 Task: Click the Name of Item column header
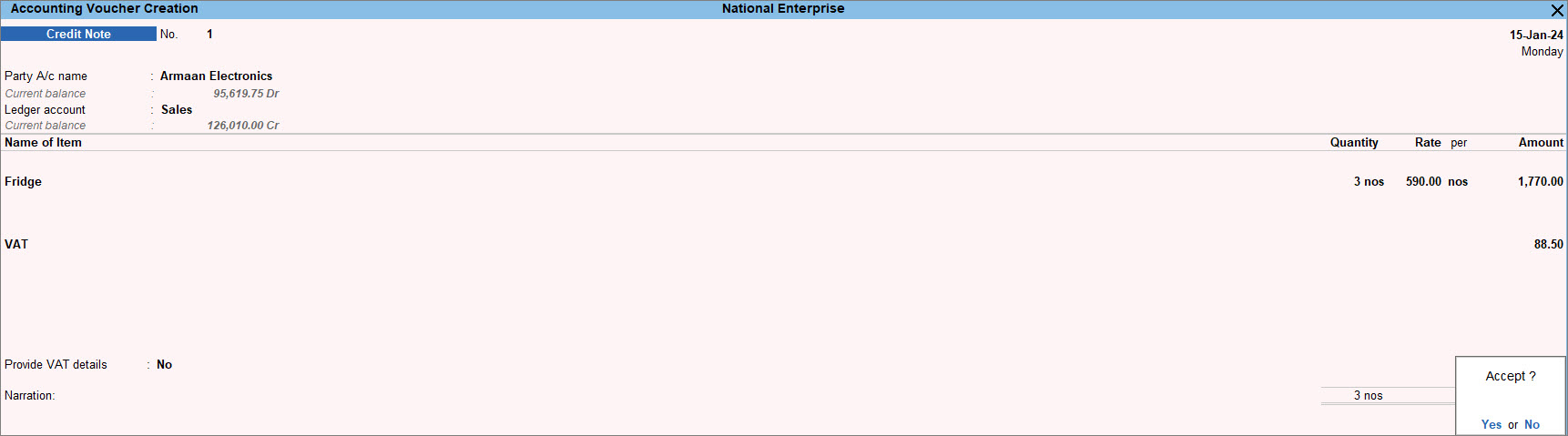[x=43, y=142]
